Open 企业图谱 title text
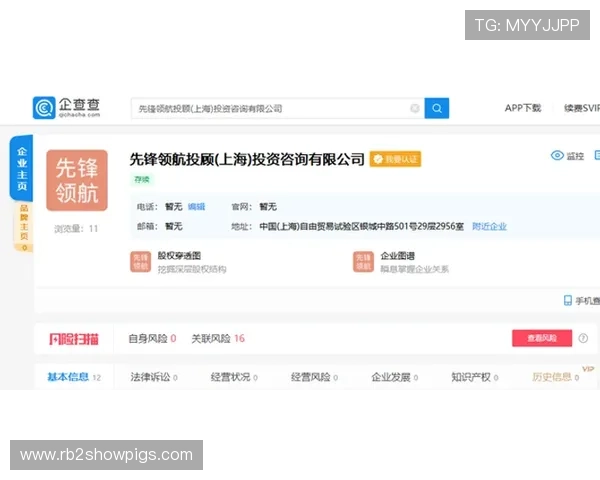The height and width of the screenshot is (480, 600). pos(398,255)
